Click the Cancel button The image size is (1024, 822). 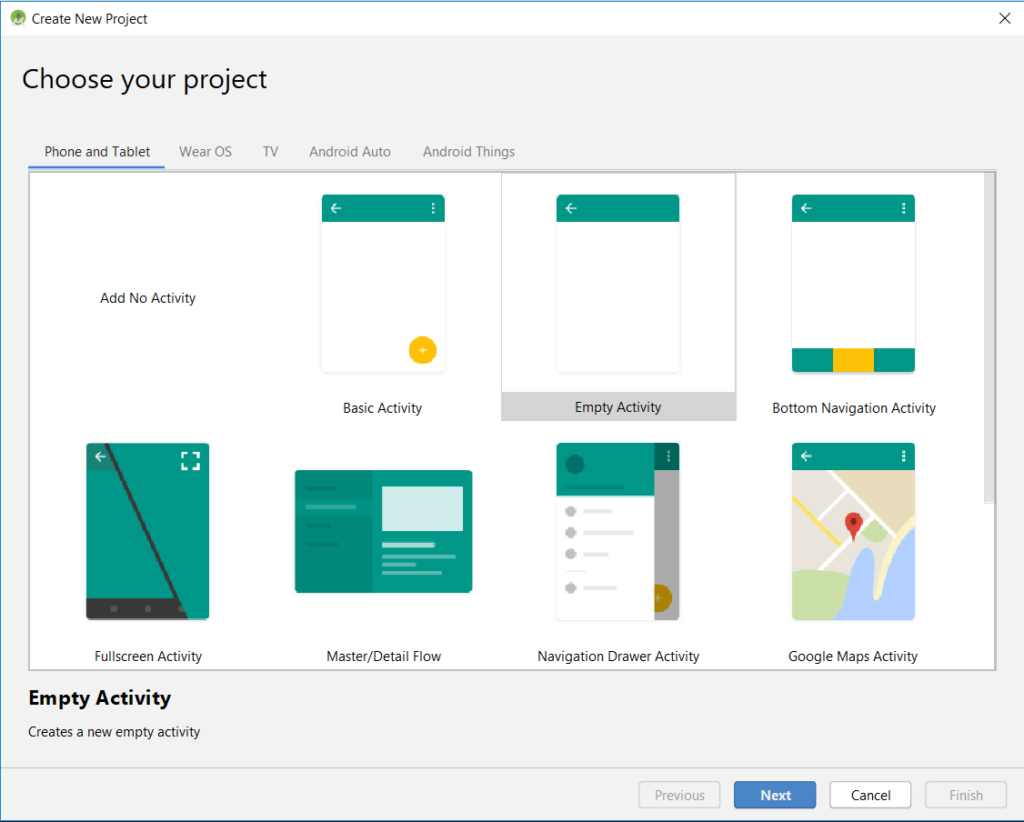tap(870, 795)
